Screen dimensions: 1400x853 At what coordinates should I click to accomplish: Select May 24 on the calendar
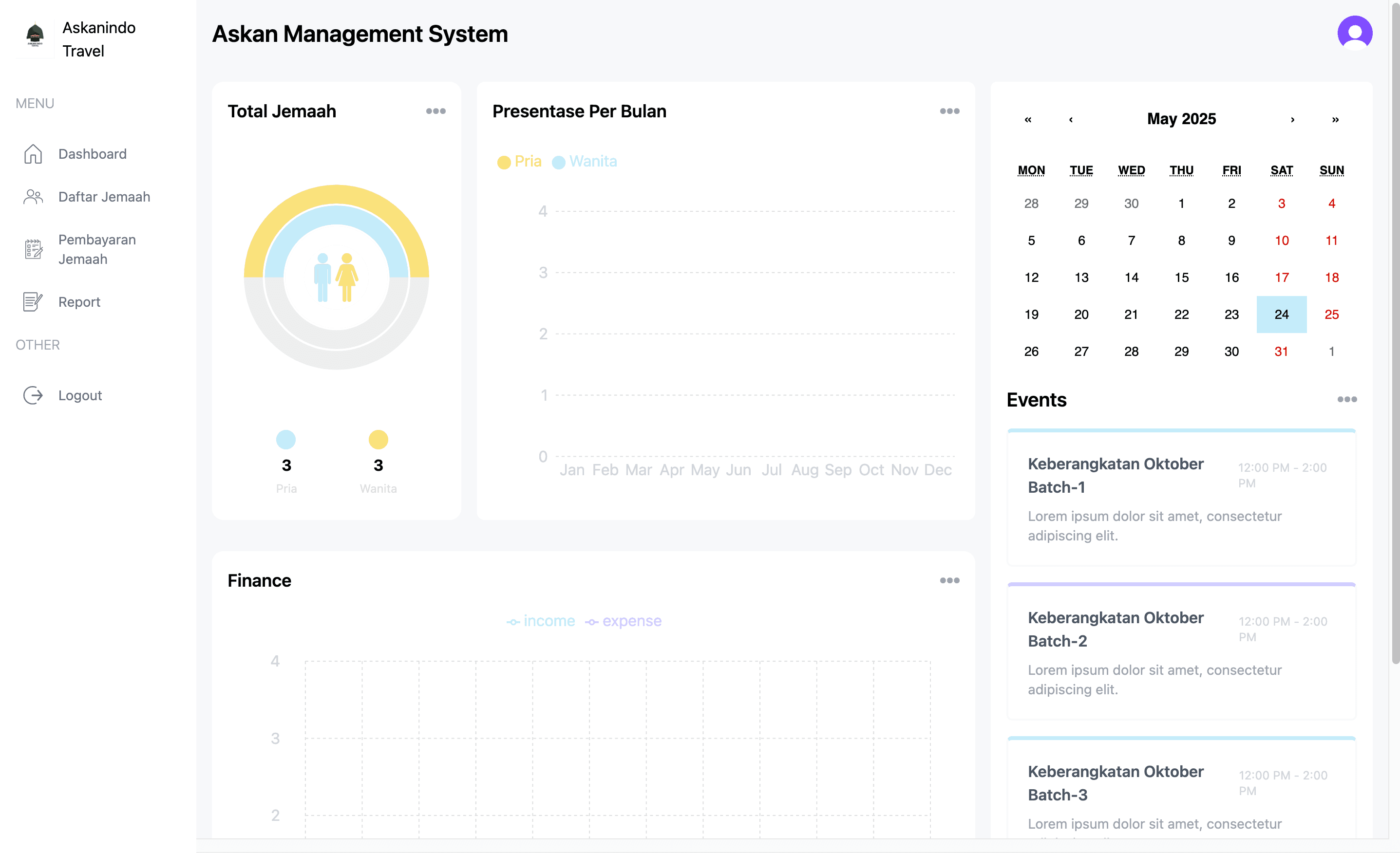[x=1281, y=315]
